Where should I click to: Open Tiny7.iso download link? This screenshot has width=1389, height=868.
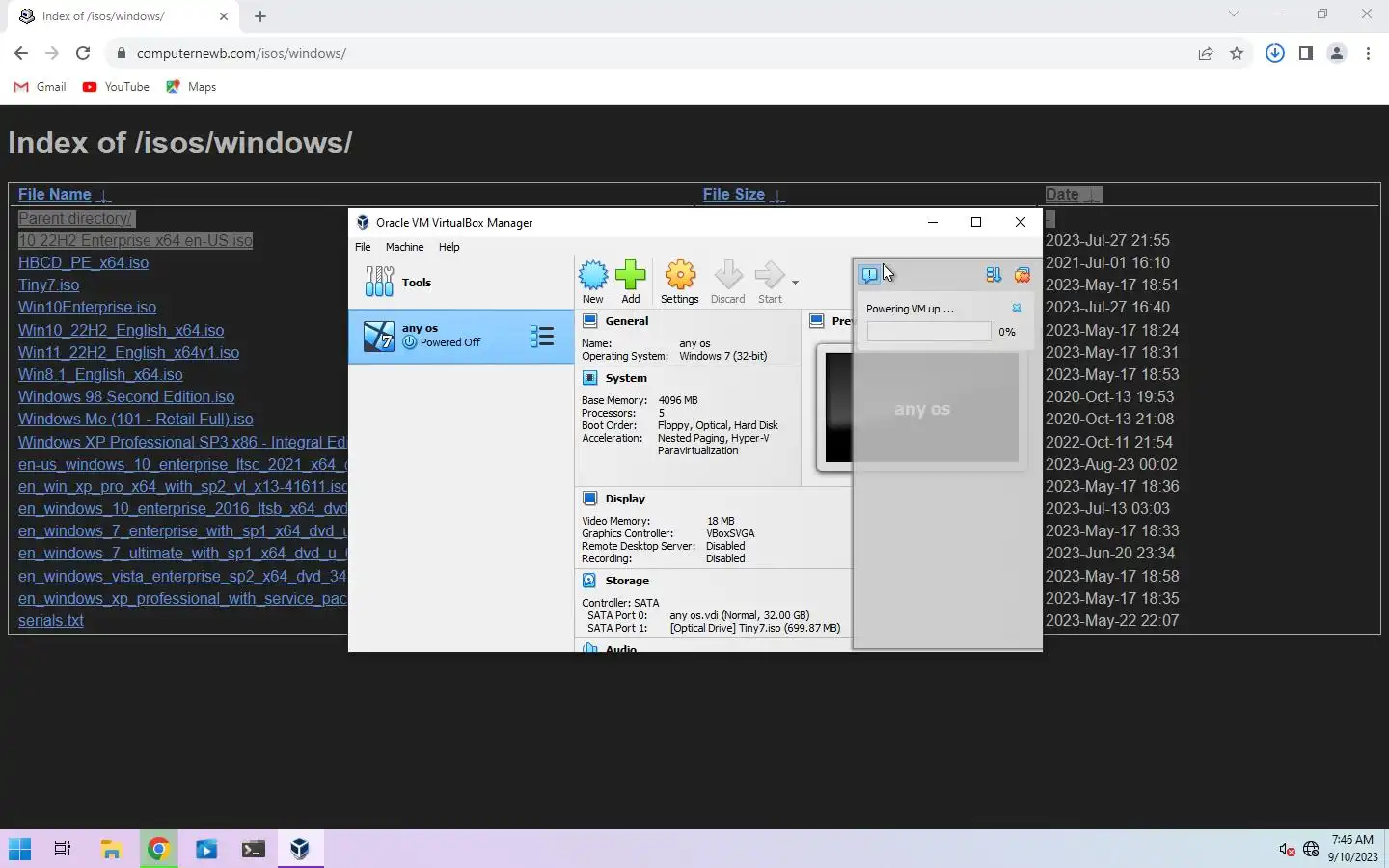coord(48,285)
